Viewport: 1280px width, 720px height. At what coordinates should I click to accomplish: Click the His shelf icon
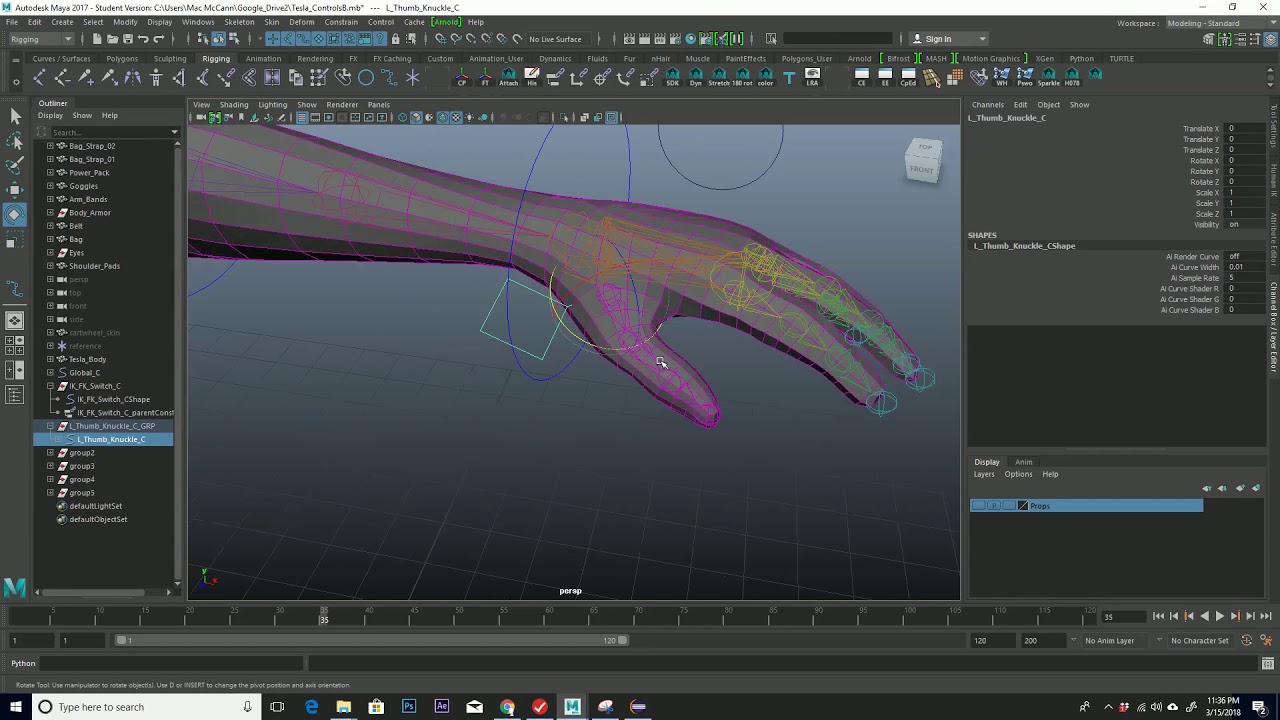(x=532, y=77)
